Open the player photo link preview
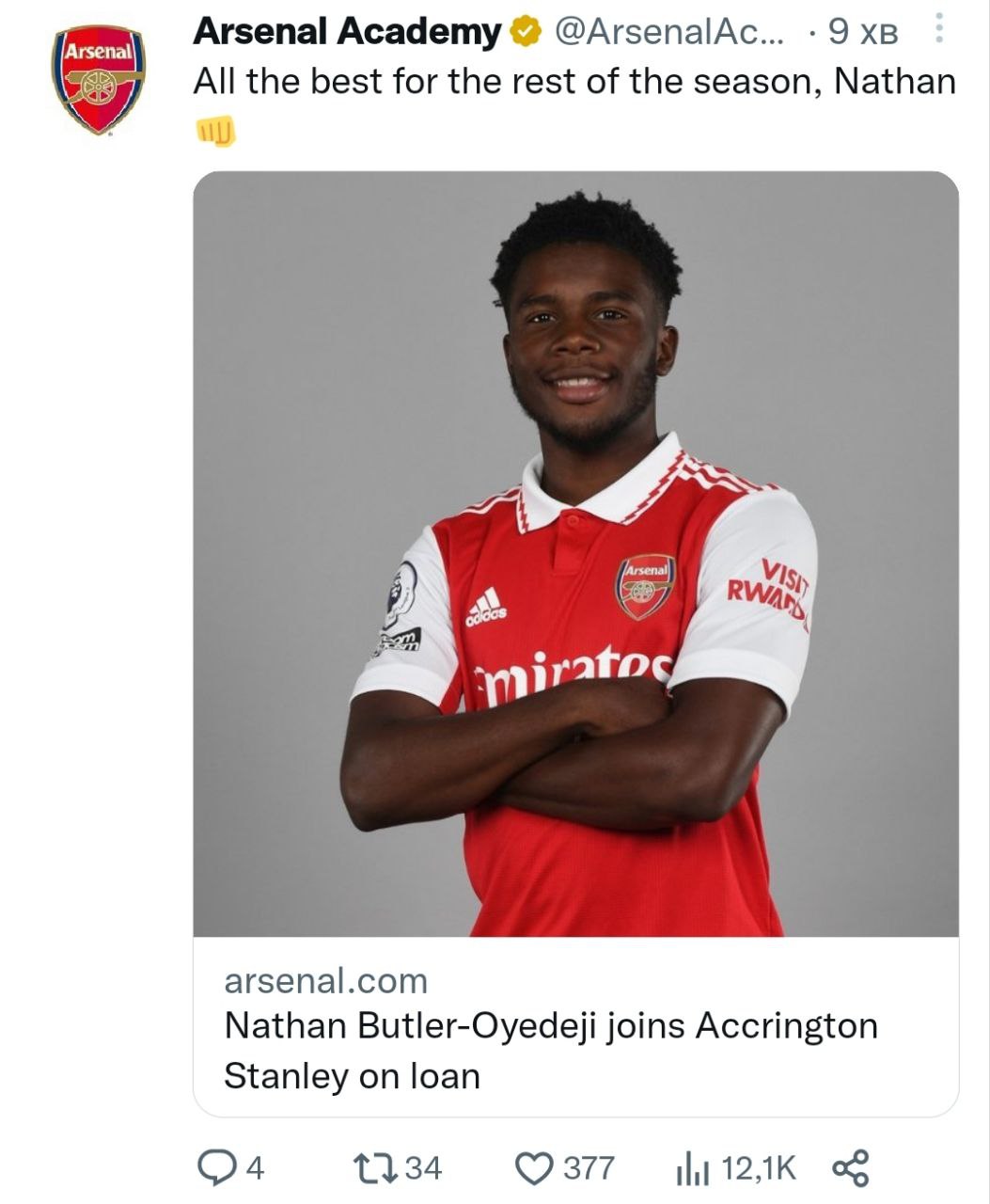The width and height of the screenshot is (990, 1204). 575,553
